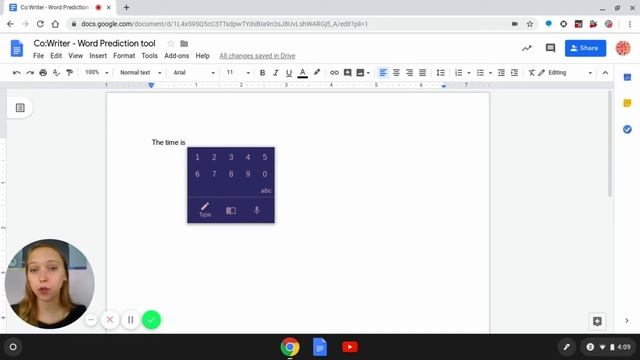
Task: Open the Editing mode dropdown
Action: (x=566, y=73)
